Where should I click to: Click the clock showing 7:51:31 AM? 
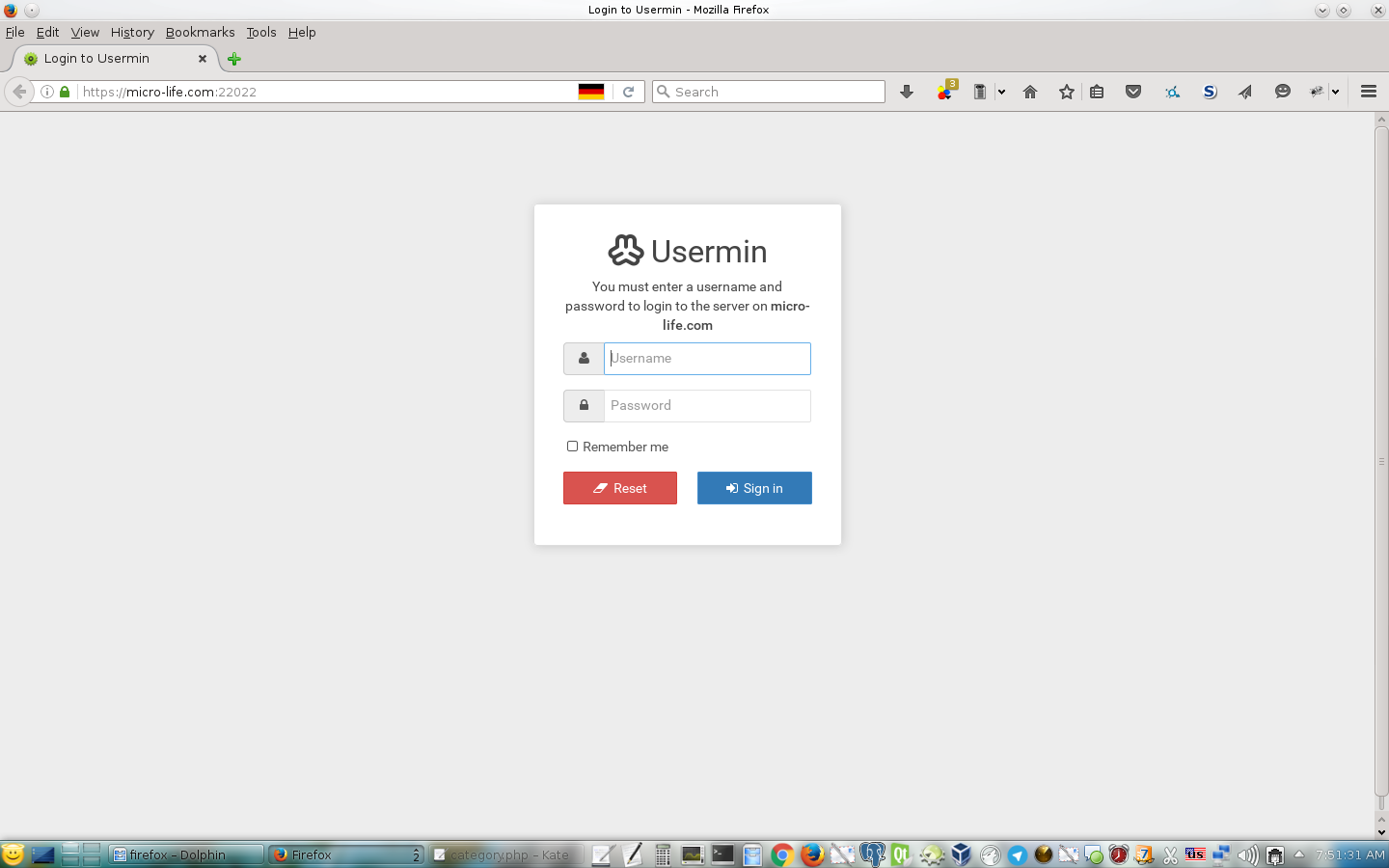[x=1350, y=854]
